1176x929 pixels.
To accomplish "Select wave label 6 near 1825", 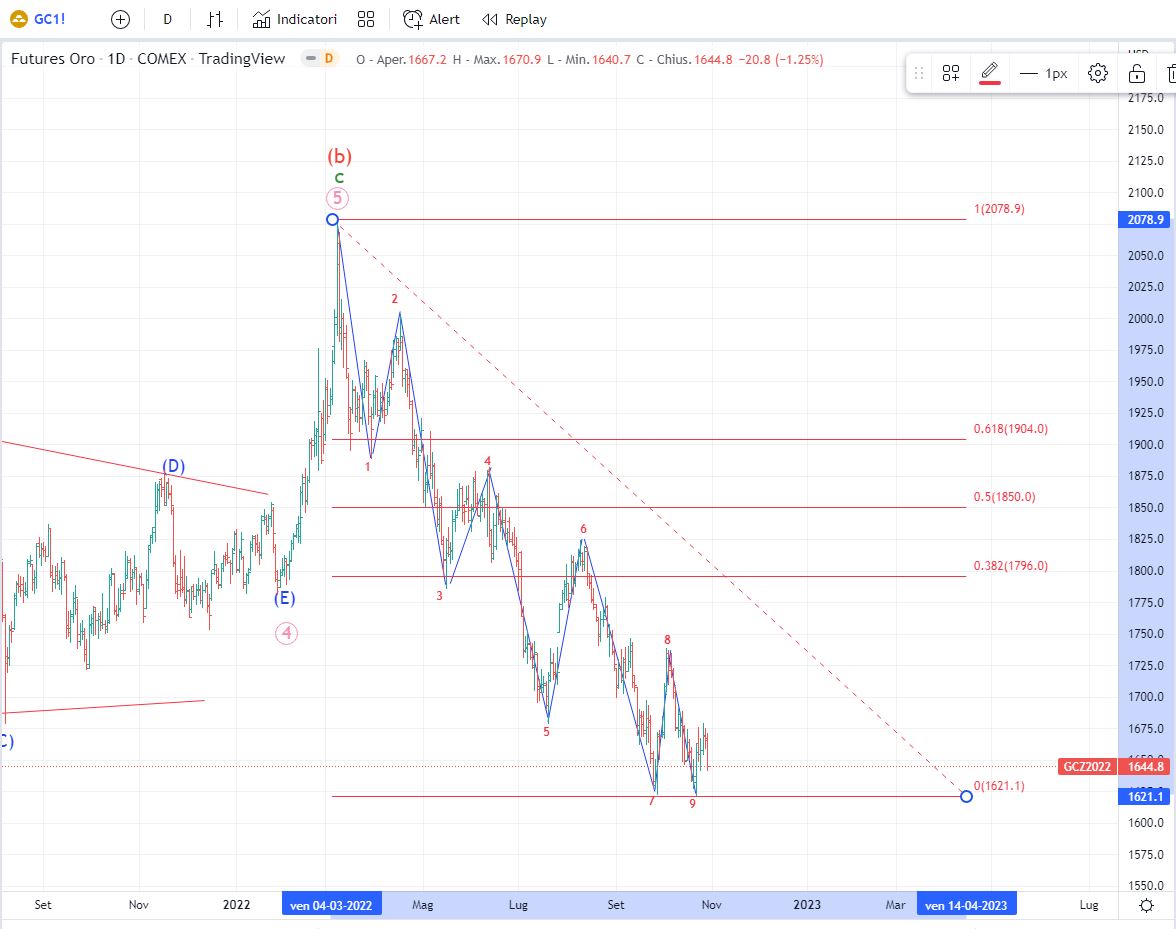I will pyautogui.click(x=584, y=529).
